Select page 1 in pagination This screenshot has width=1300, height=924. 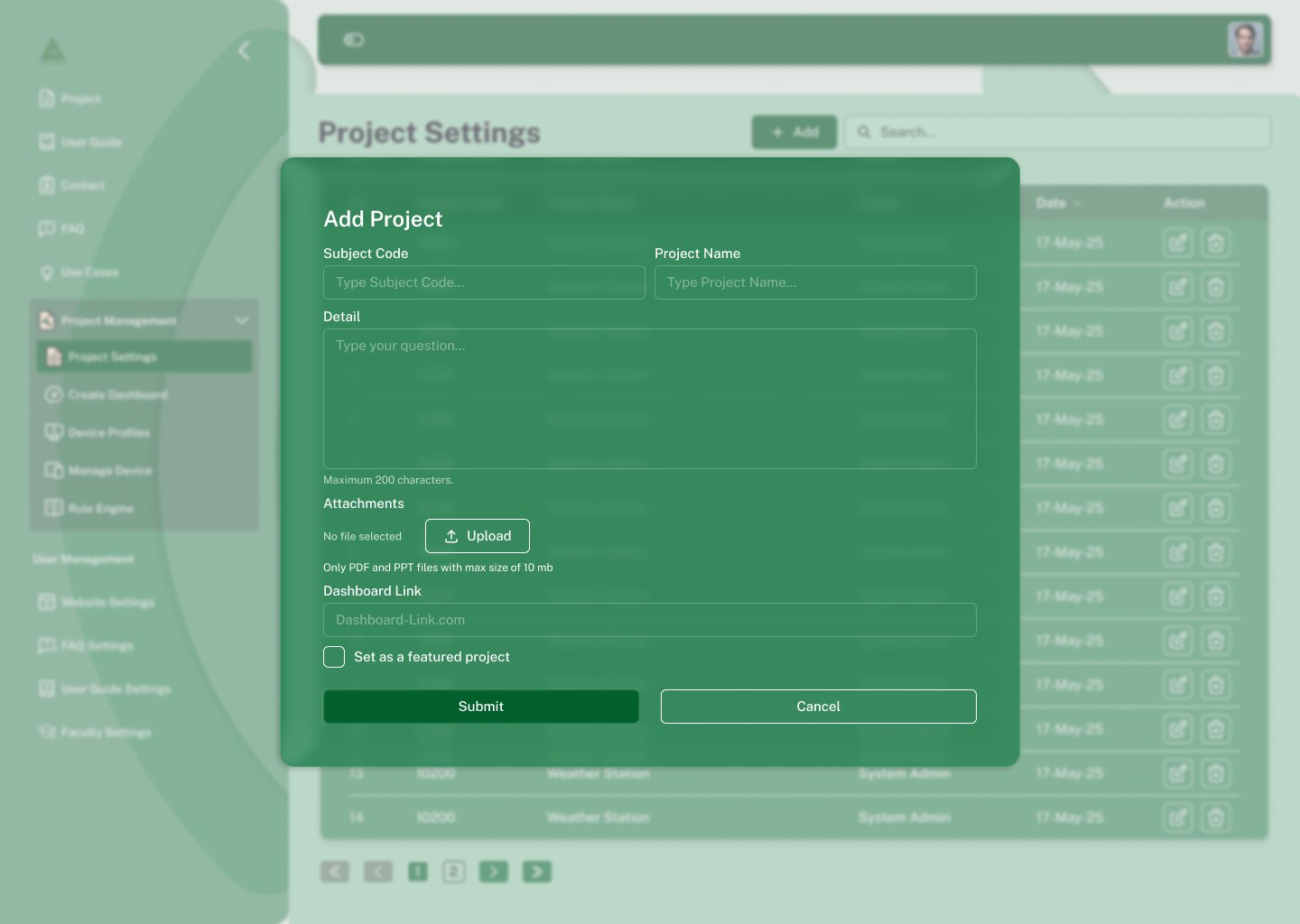(x=418, y=872)
